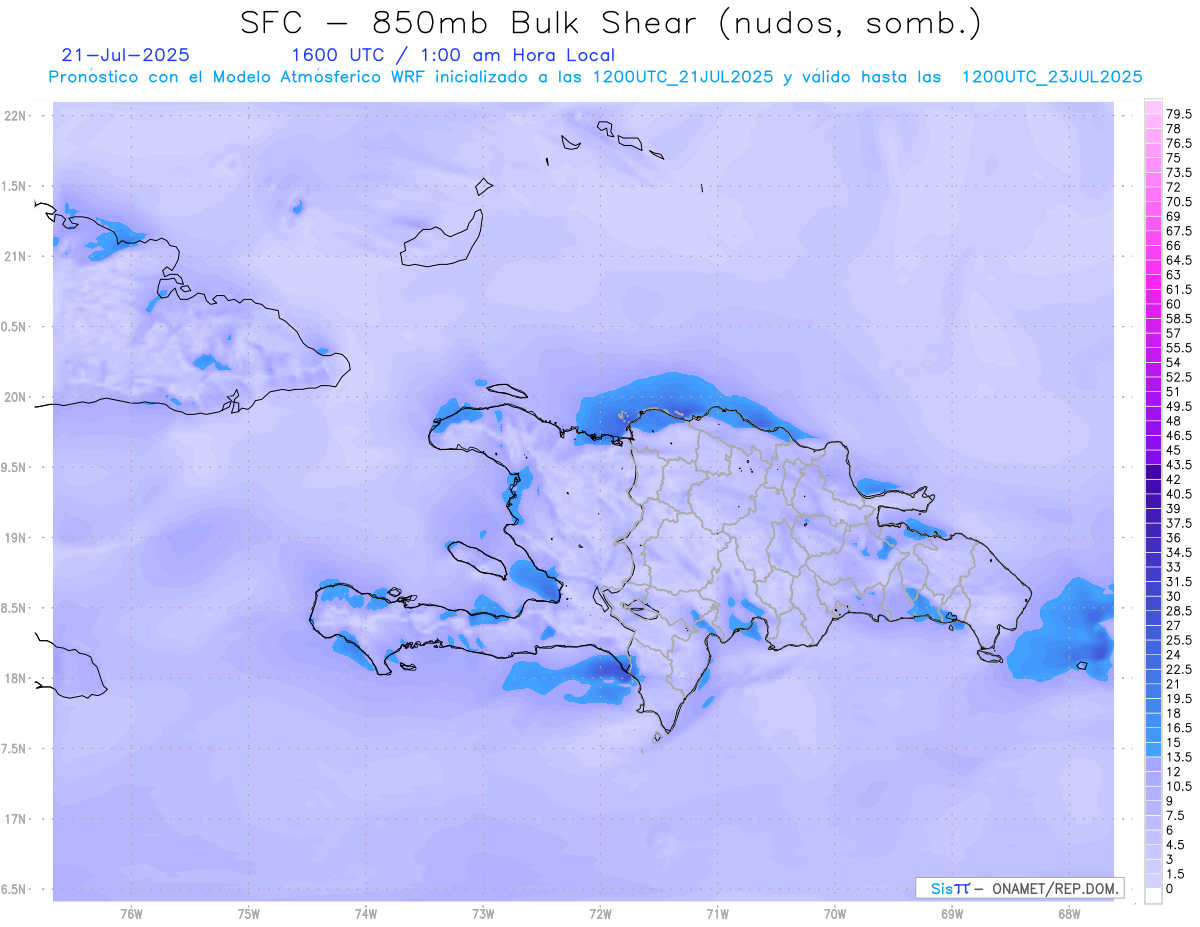Click the "13.5" value on the color scale
The width and height of the screenshot is (1200, 927).
pos(1179,757)
